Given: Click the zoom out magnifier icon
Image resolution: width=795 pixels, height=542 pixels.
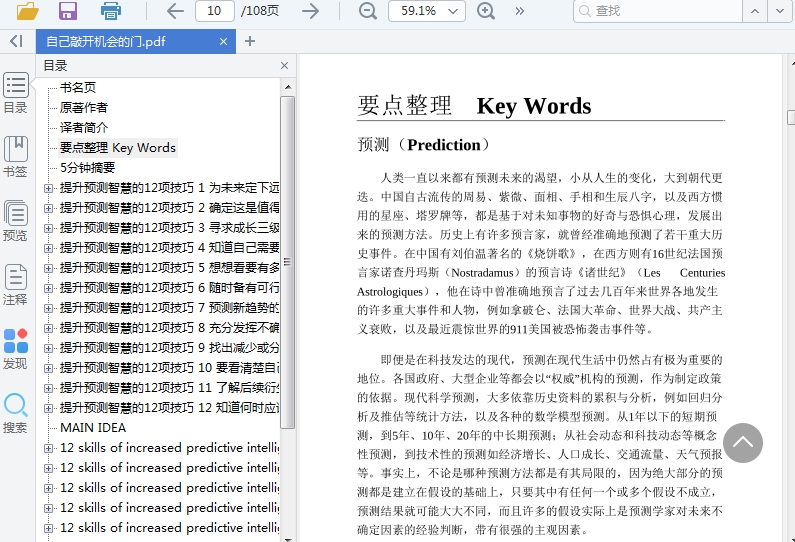Looking at the screenshot, I should tap(368, 11).
